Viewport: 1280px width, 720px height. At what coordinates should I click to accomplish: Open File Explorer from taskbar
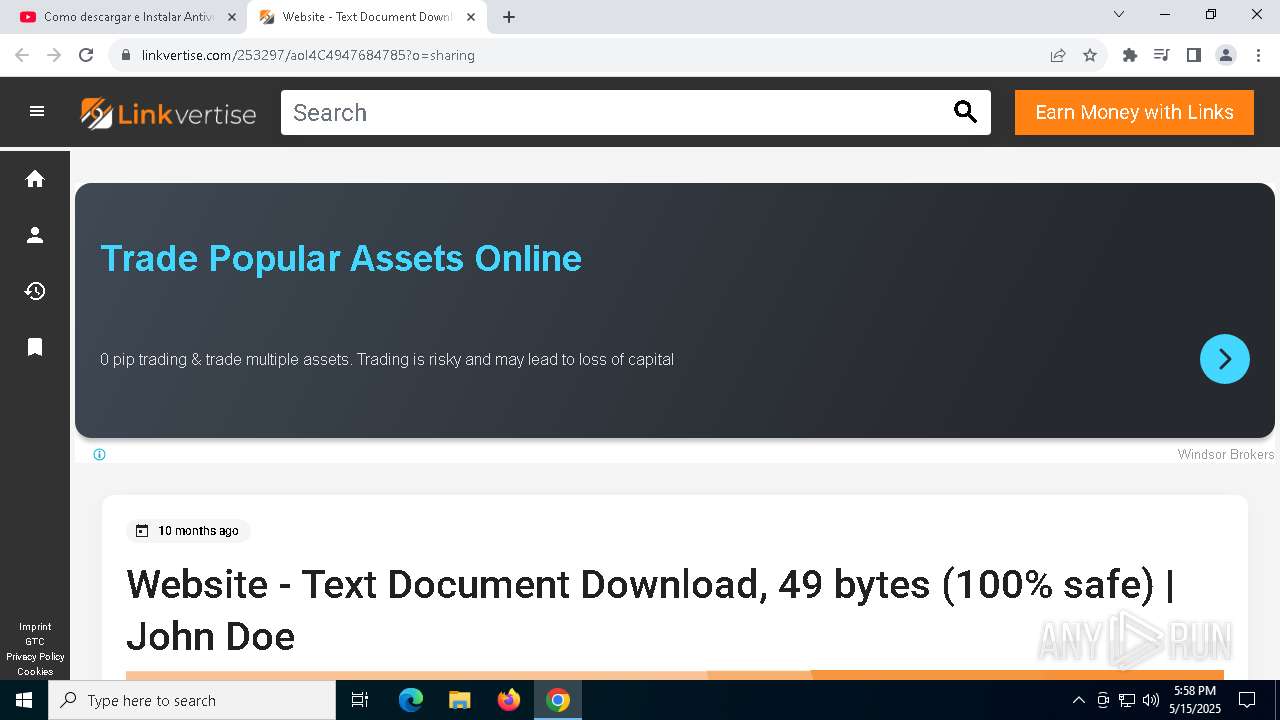pos(460,700)
